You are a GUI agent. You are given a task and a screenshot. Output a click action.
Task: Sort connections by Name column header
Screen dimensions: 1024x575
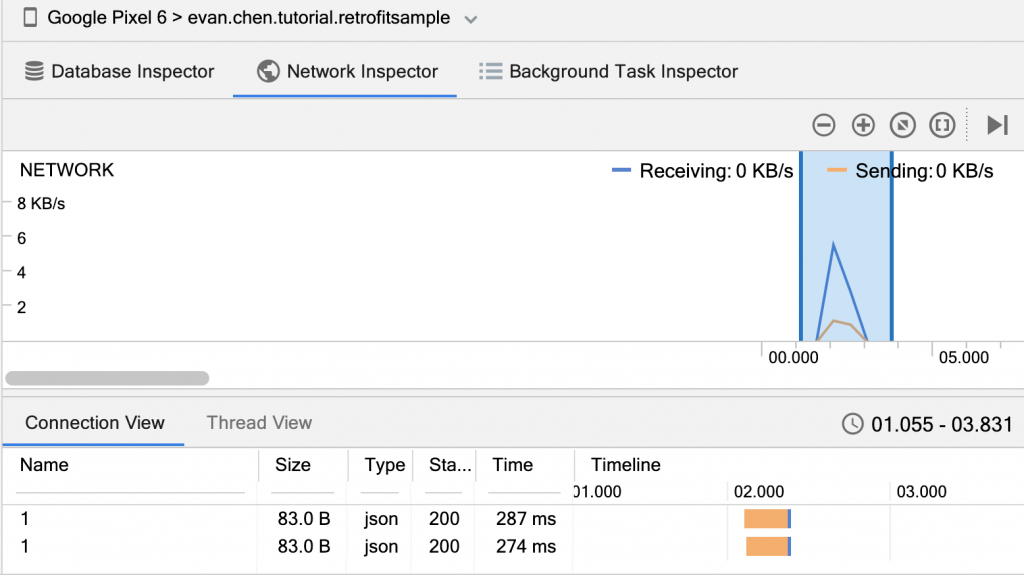pyautogui.click(x=45, y=465)
